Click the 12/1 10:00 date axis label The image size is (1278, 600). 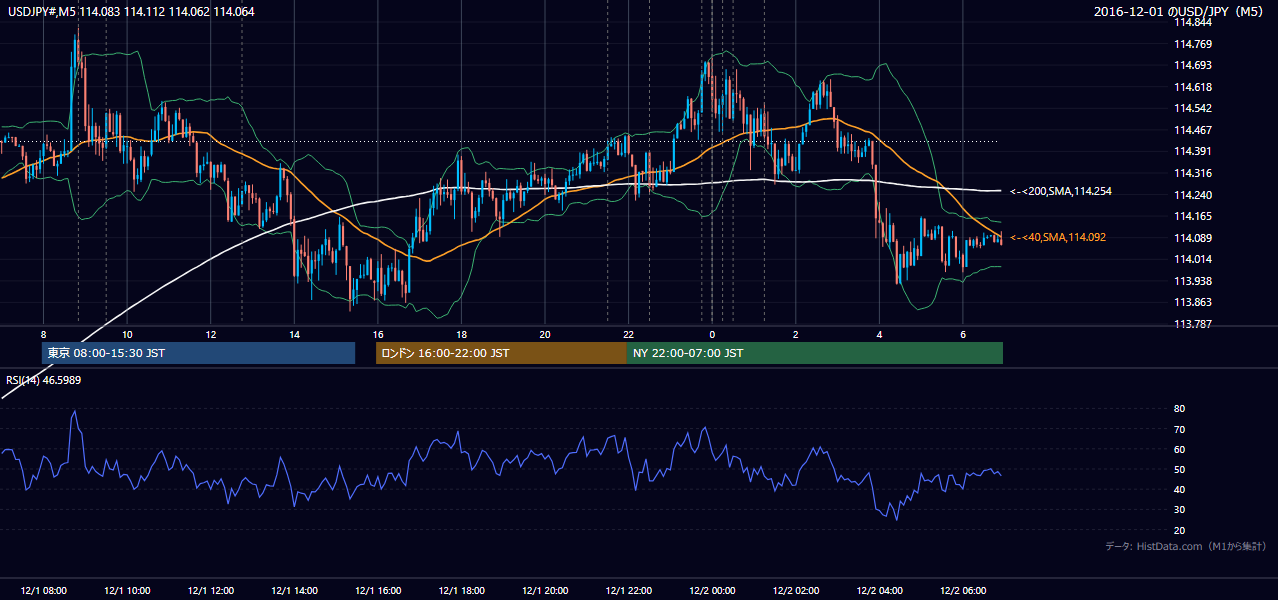pyautogui.click(x=127, y=590)
